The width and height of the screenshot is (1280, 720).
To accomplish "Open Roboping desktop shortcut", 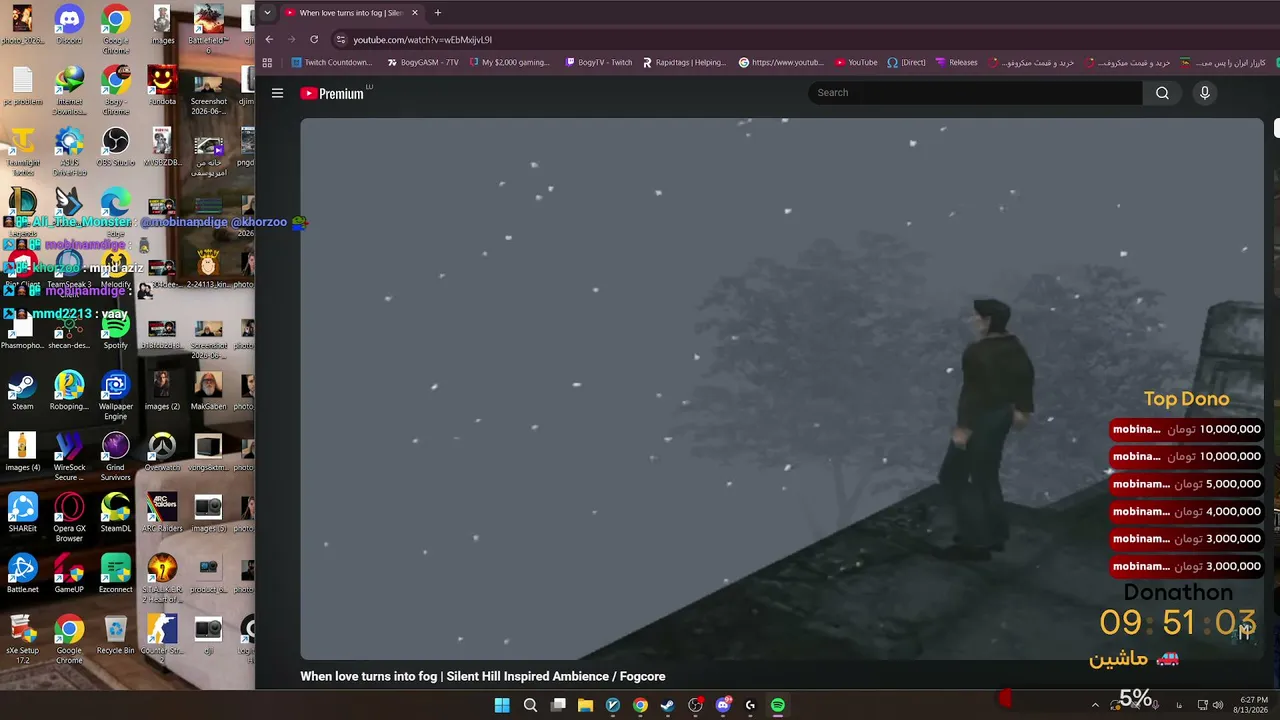I will coord(69,391).
